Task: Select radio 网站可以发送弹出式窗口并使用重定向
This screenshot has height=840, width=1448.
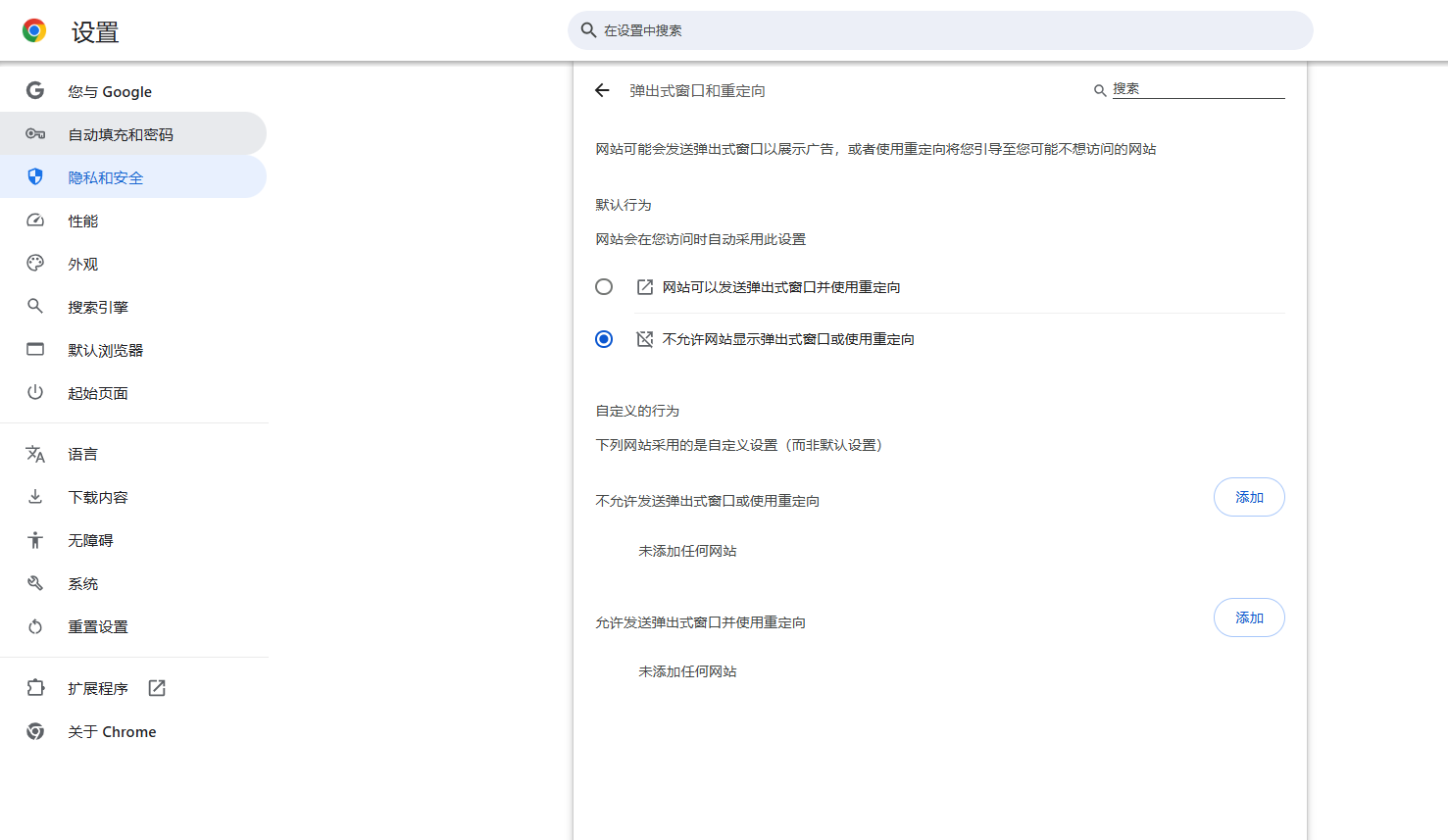Action: (x=604, y=287)
